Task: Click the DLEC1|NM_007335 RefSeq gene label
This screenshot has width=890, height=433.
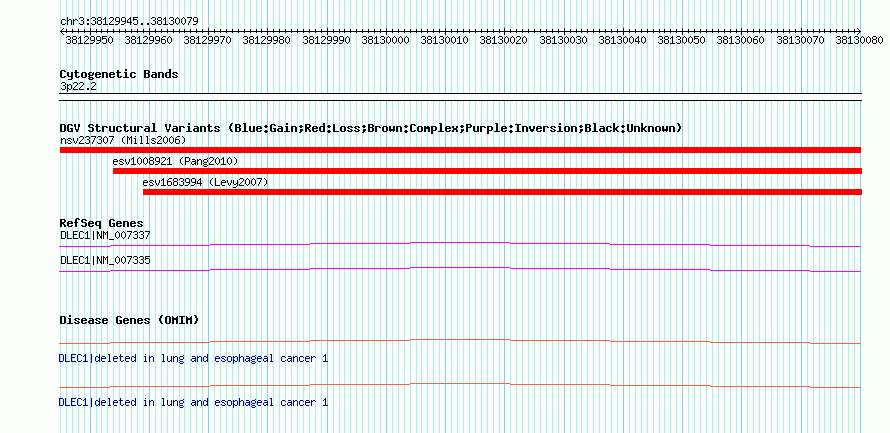Action: pyautogui.click(x=105, y=260)
